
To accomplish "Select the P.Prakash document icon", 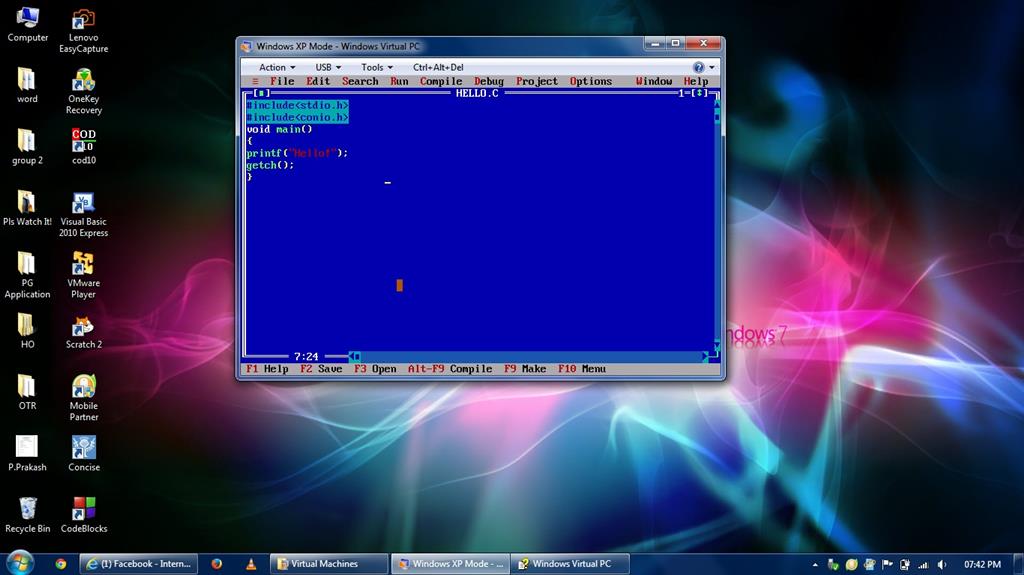I will 27,453.
